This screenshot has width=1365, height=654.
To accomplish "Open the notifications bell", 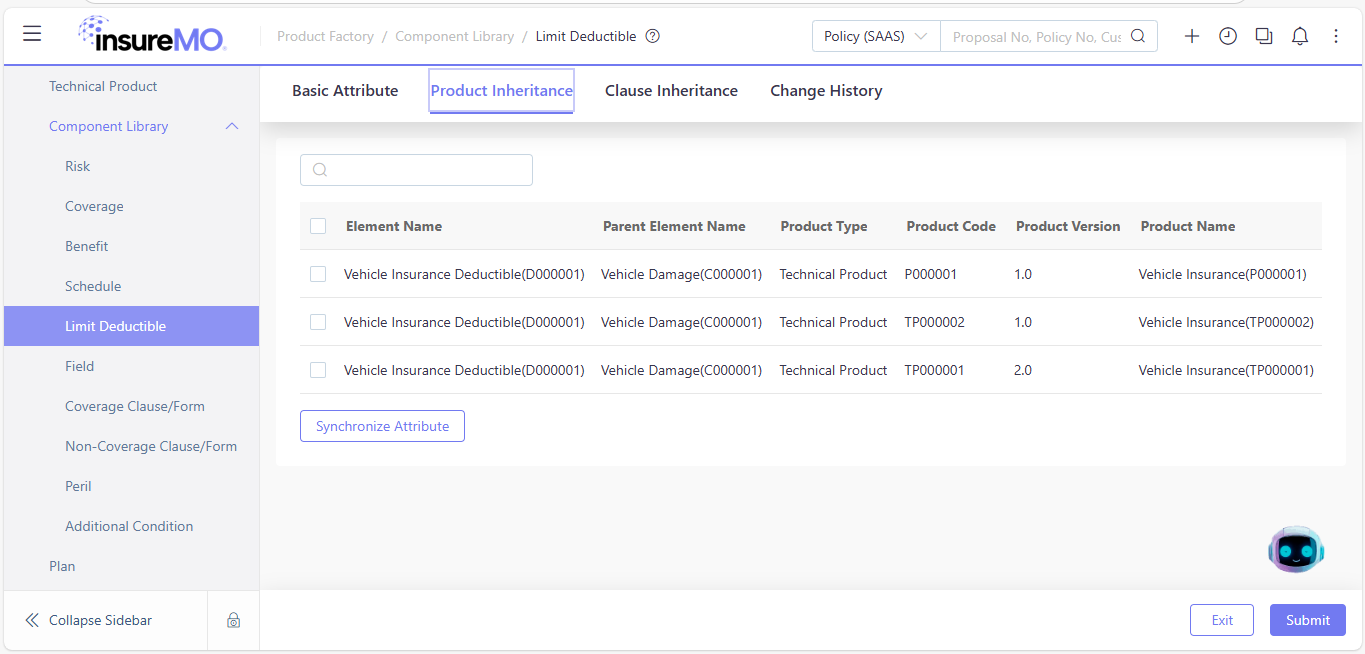I will pos(1300,36).
